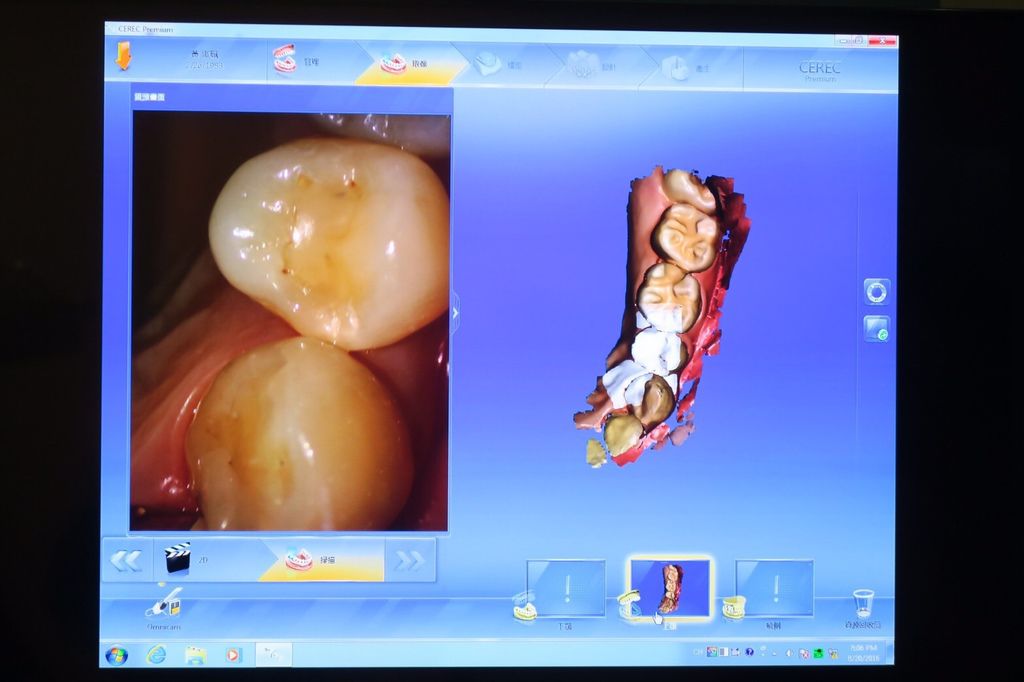Screen dimensions: 1024x682
Task: Click the patient name in the header
Action: point(204,54)
